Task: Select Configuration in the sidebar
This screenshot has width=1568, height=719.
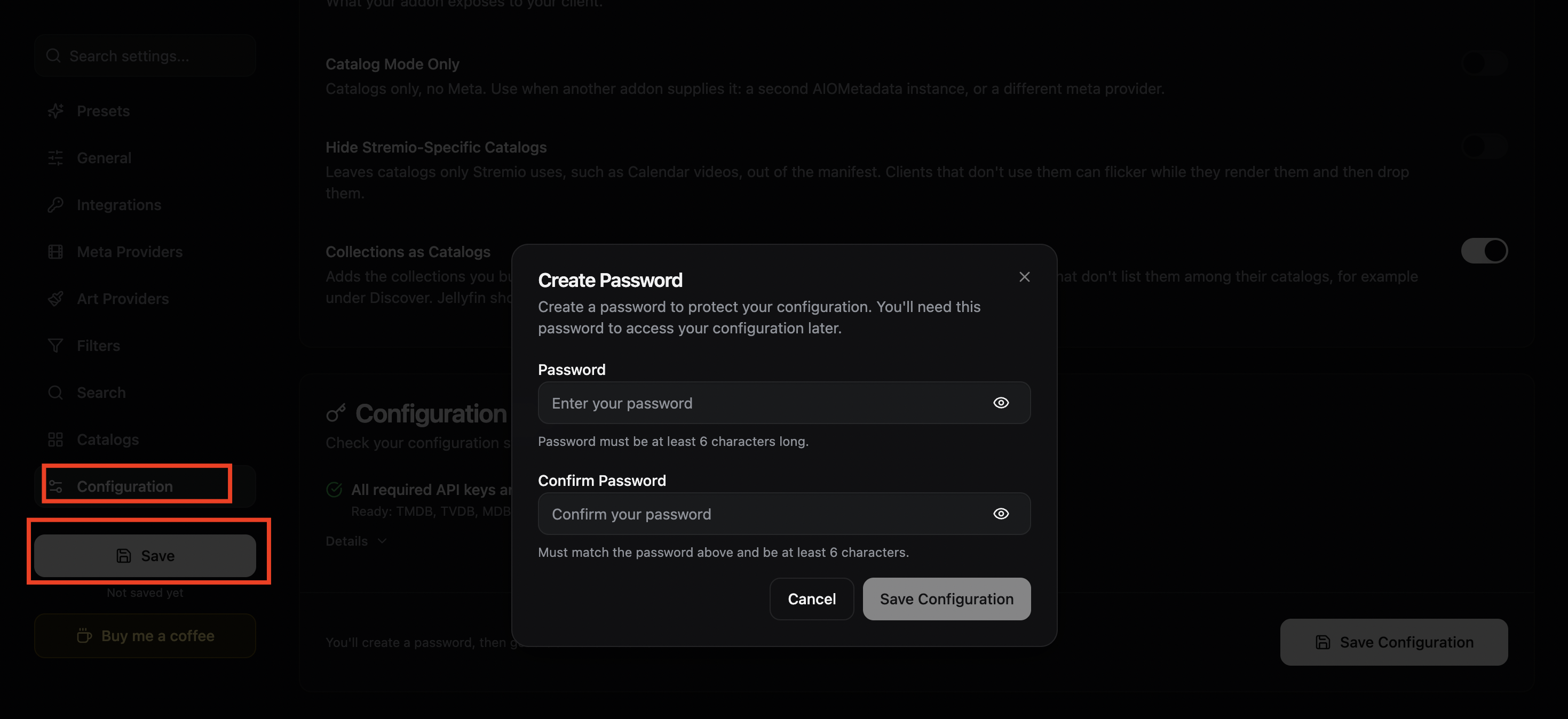Action: [145, 486]
